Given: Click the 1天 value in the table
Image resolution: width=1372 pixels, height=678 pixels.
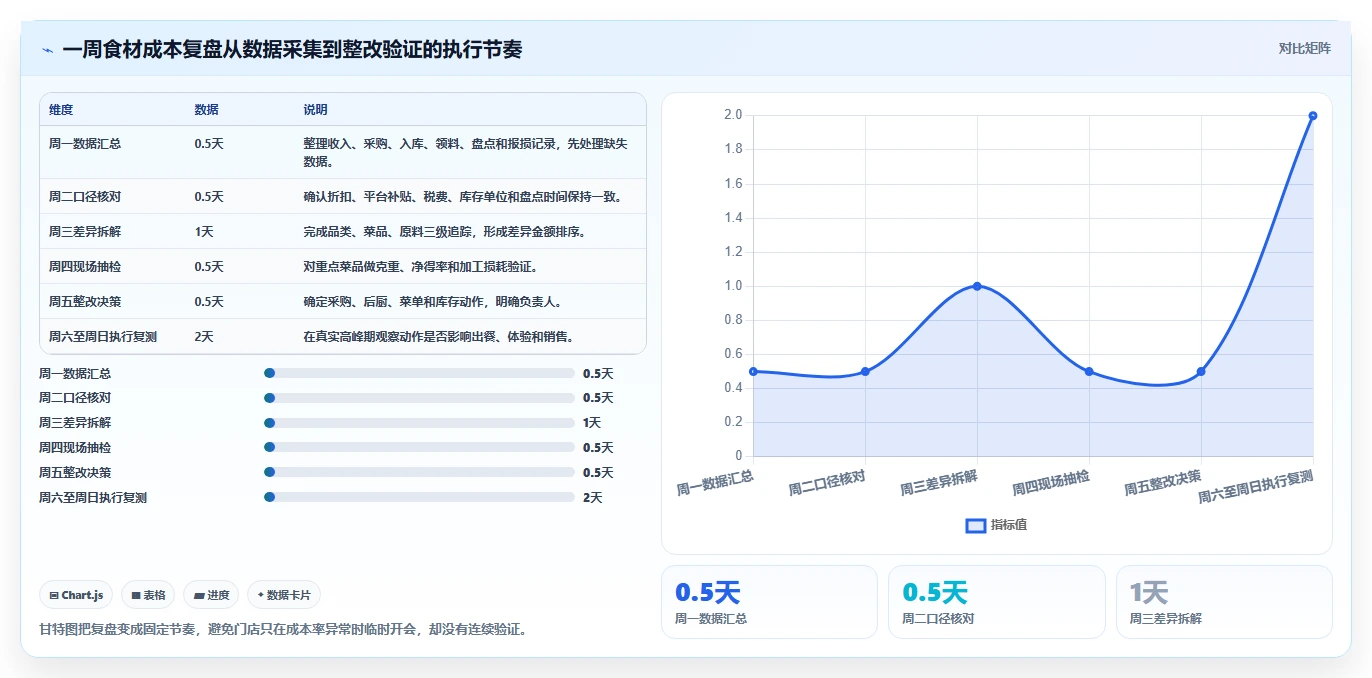Looking at the screenshot, I should [204, 232].
